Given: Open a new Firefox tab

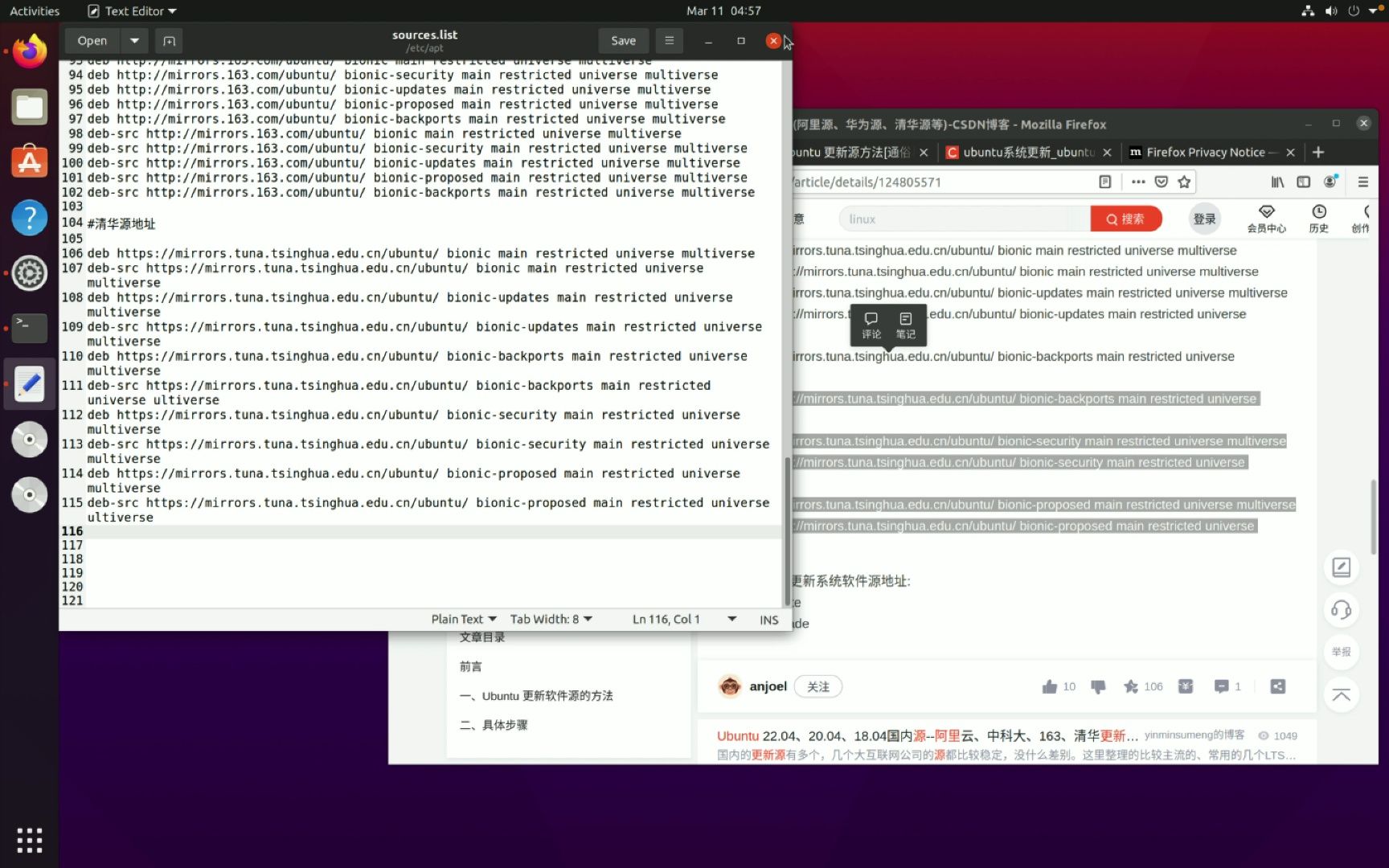Looking at the screenshot, I should coord(1318,153).
